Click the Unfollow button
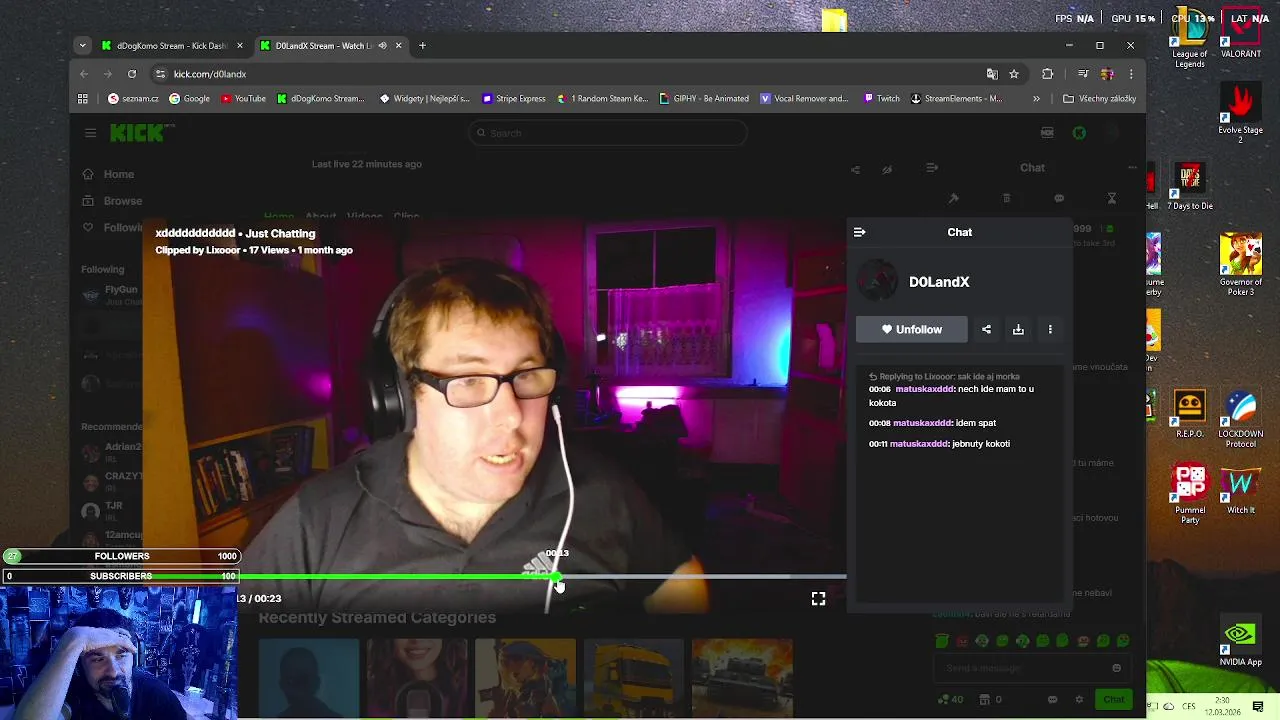Viewport: 1280px width, 720px height. pos(911,329)
